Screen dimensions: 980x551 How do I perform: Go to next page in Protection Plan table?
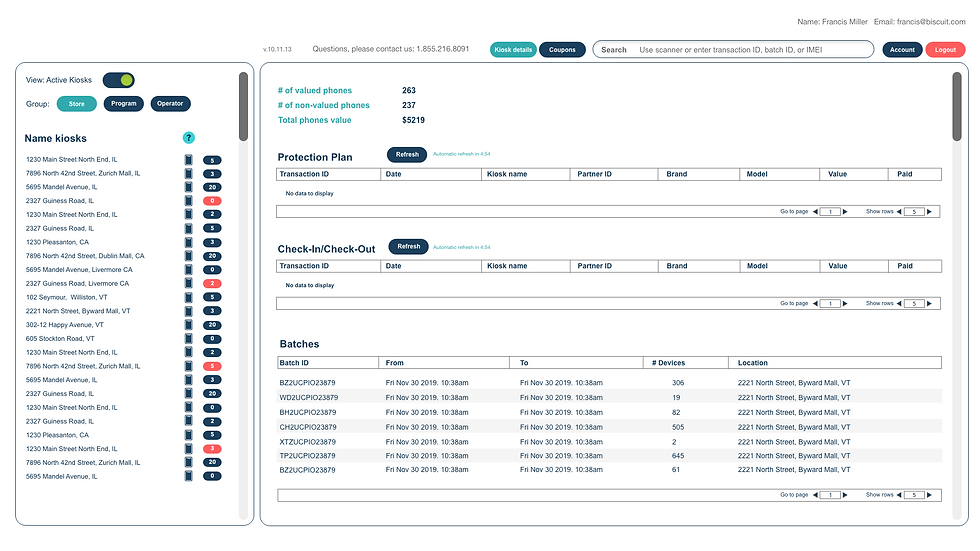point(845,212)
